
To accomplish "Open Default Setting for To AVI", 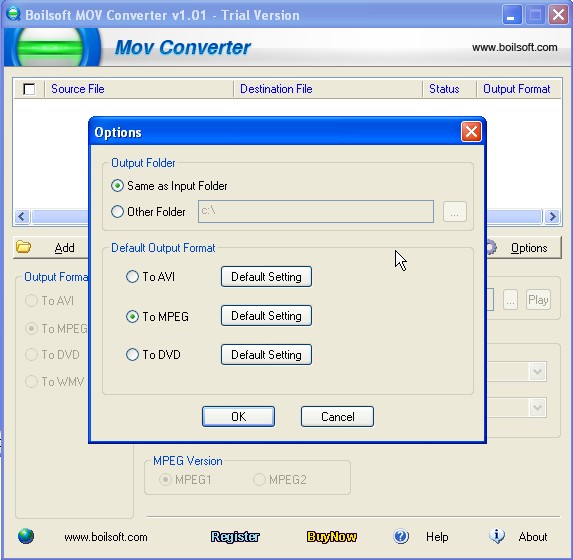I will (x=266, y=277).
